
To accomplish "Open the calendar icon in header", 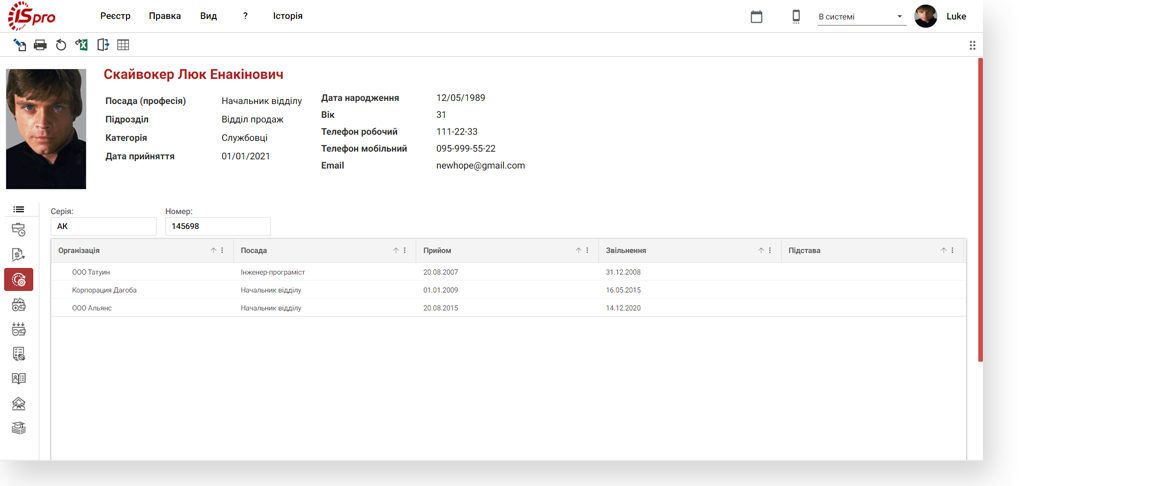I will click(x=756, y=16).
